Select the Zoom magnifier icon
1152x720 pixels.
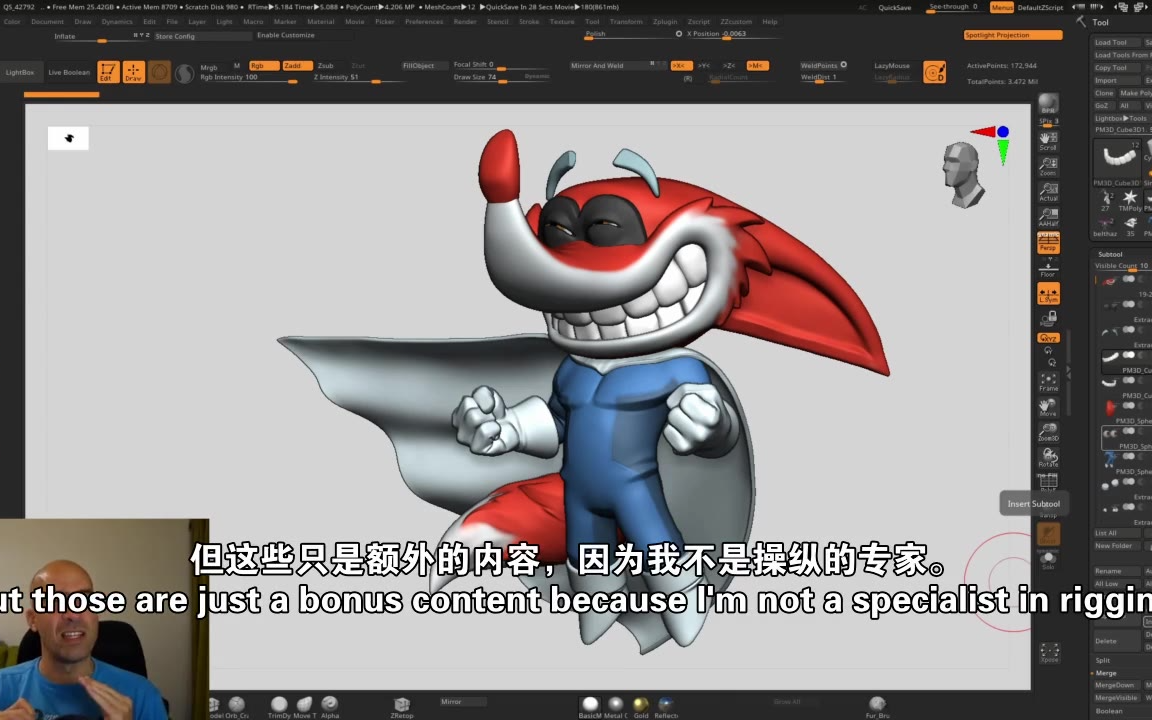point(1048,167)
